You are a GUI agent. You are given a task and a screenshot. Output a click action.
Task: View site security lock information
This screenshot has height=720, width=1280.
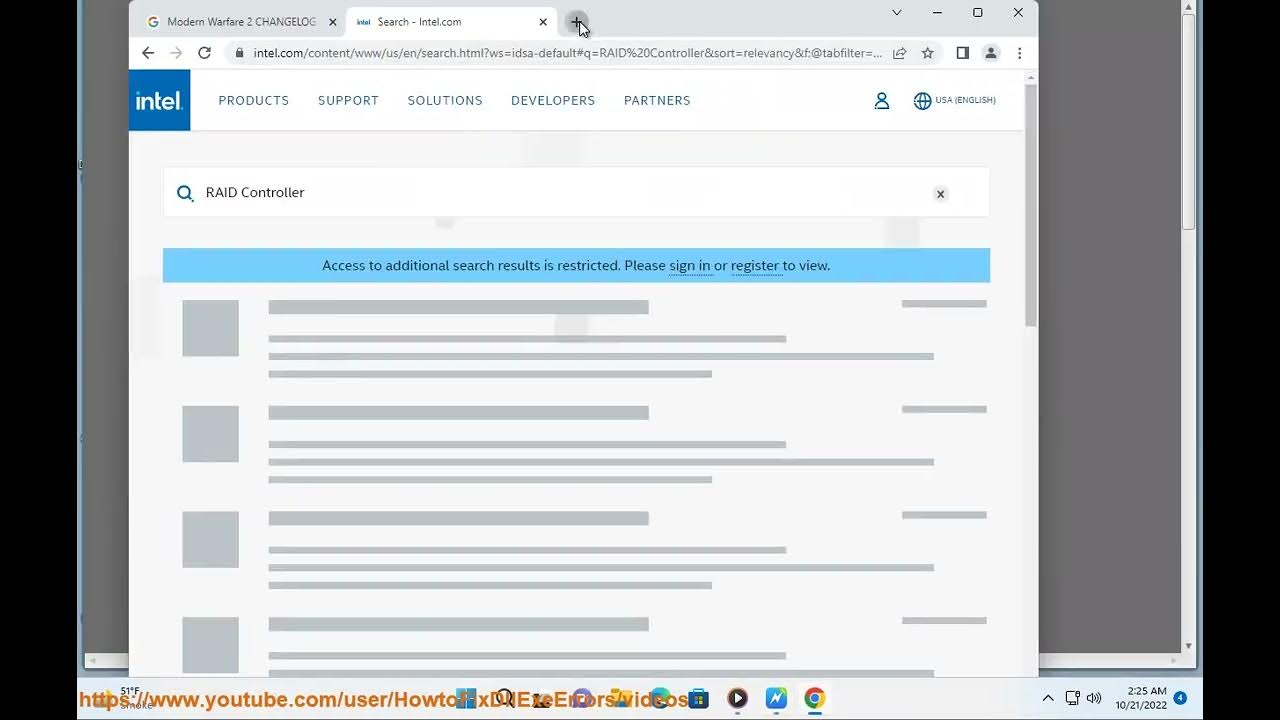[239, 53]
